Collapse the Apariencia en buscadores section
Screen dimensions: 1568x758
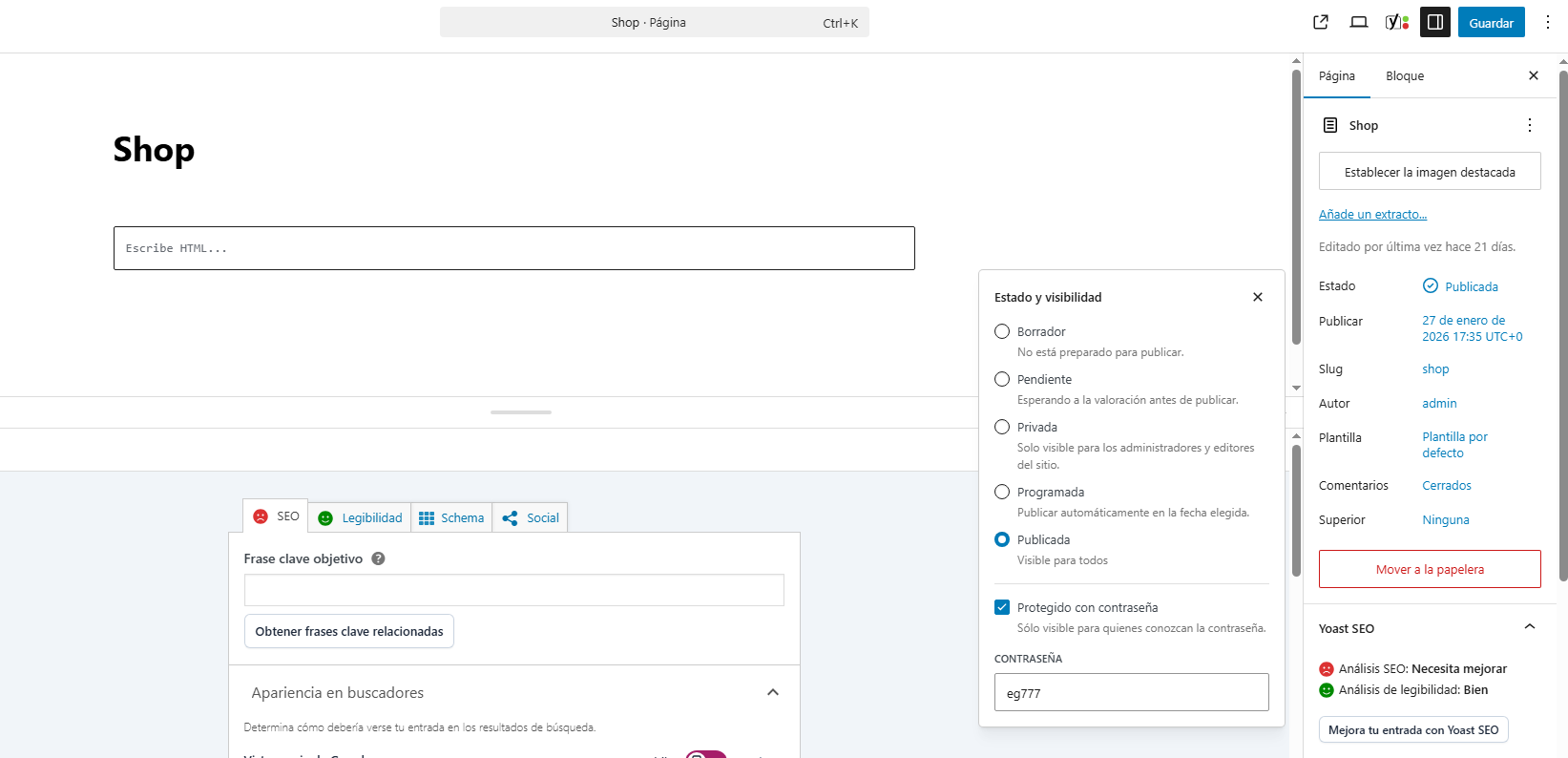pos(773,692)
